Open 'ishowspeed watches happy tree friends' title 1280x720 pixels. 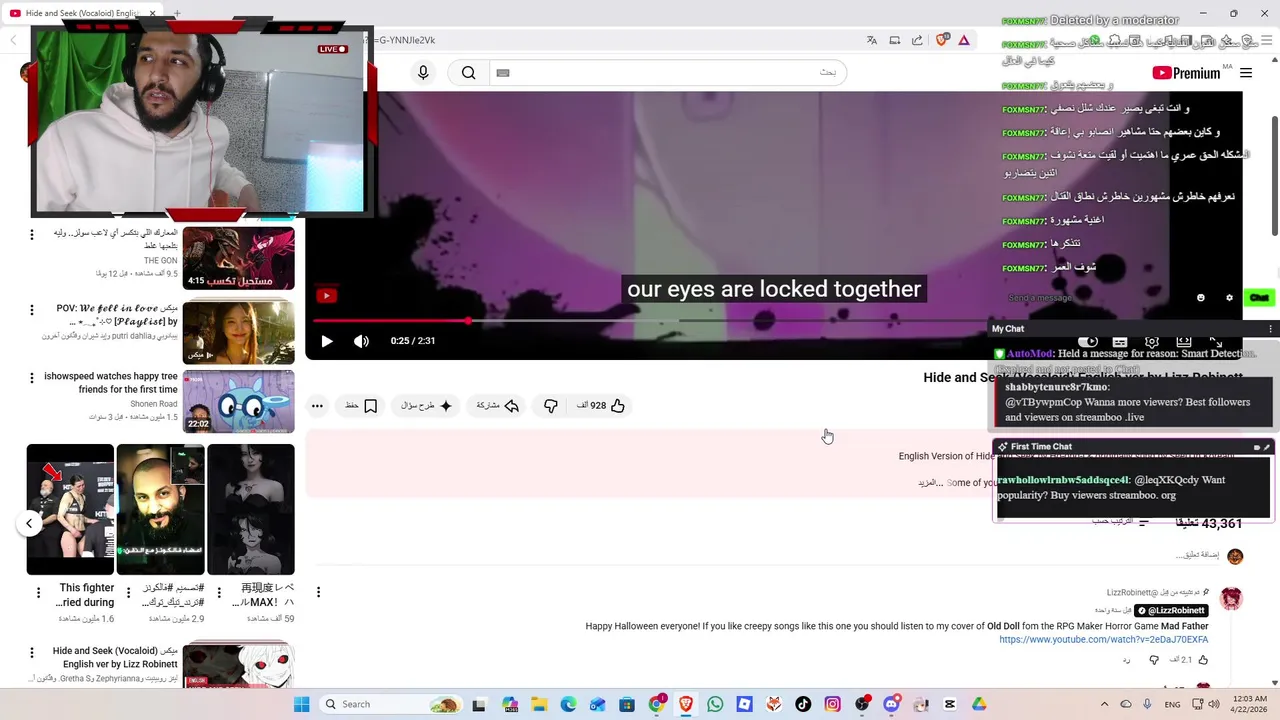coord(111,383)
